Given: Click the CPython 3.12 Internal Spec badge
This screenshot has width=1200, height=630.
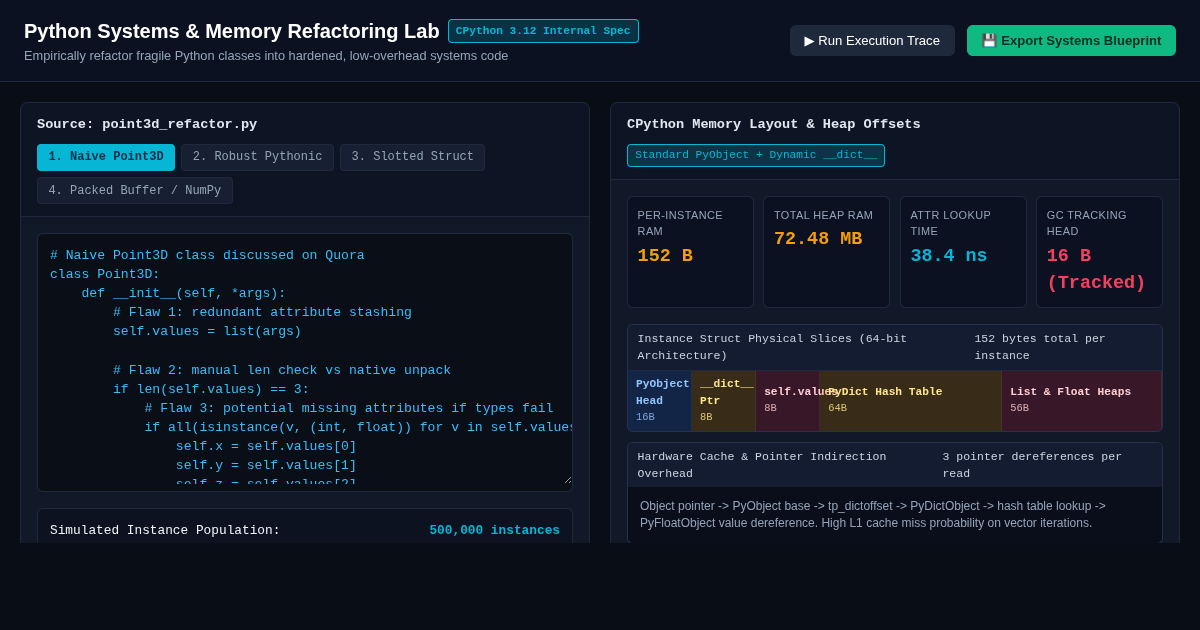Looking at the screenshot, I should (543, 31).
